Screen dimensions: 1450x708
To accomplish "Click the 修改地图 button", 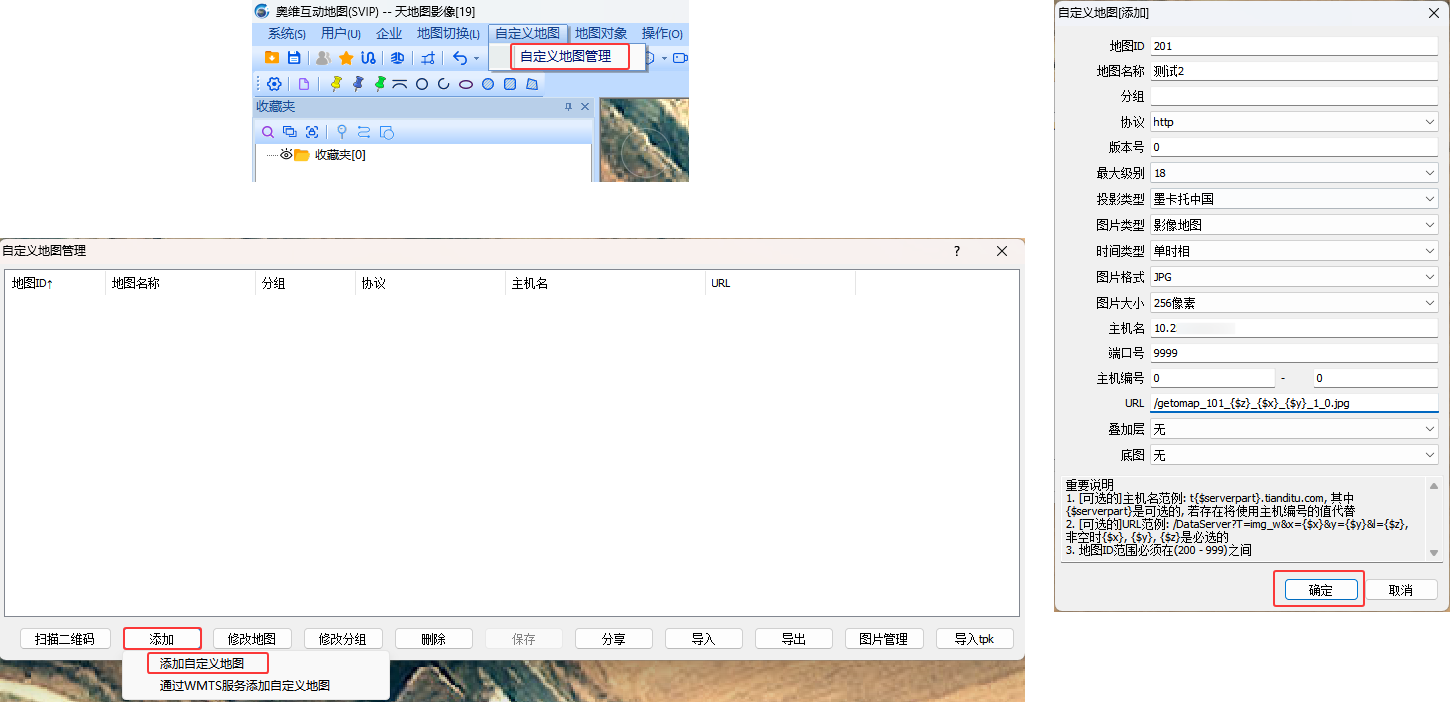I will pos(252,639).
